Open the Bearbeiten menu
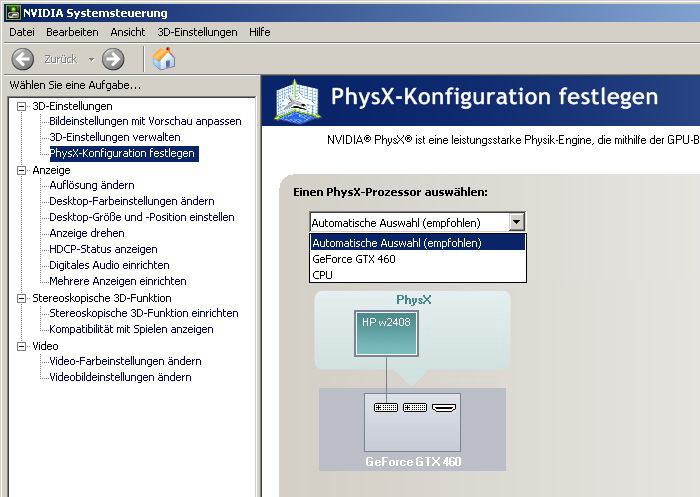Screen dimensions: 700x497 pos(72,32)
